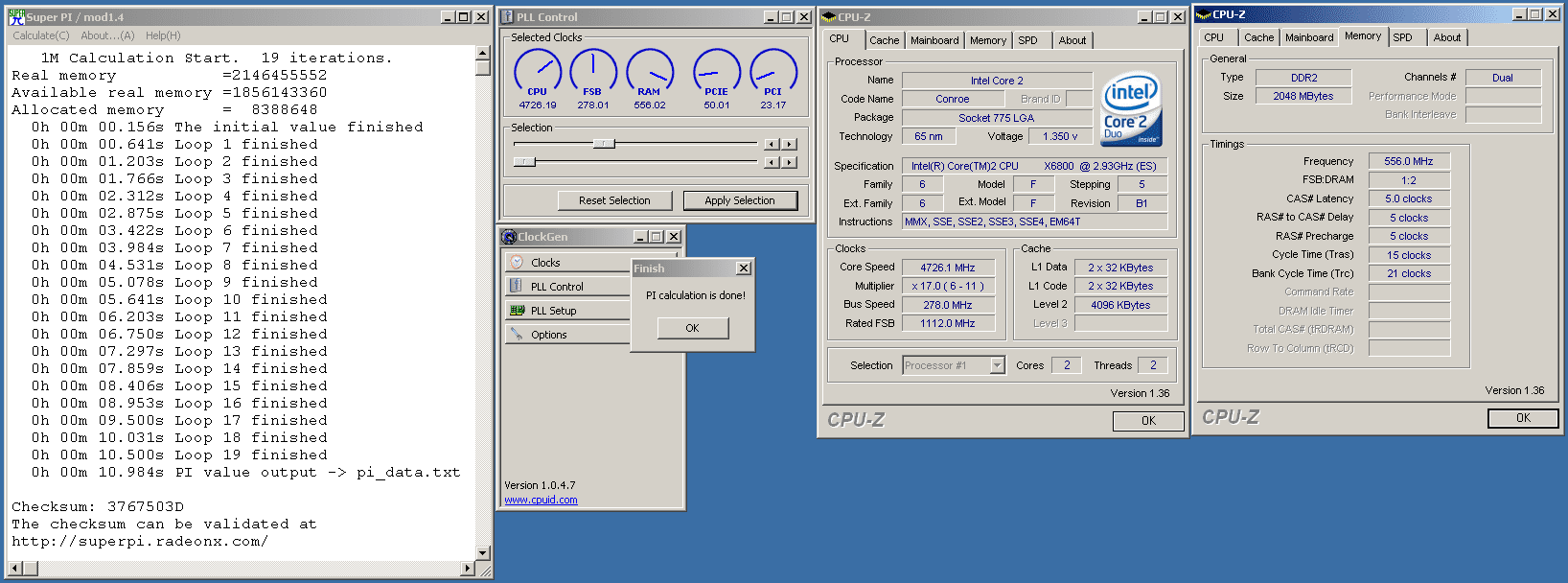Open the Calculate(C) menu in Super PI
This screenshot has height=583, width=1568.
(x=41, y=35)
